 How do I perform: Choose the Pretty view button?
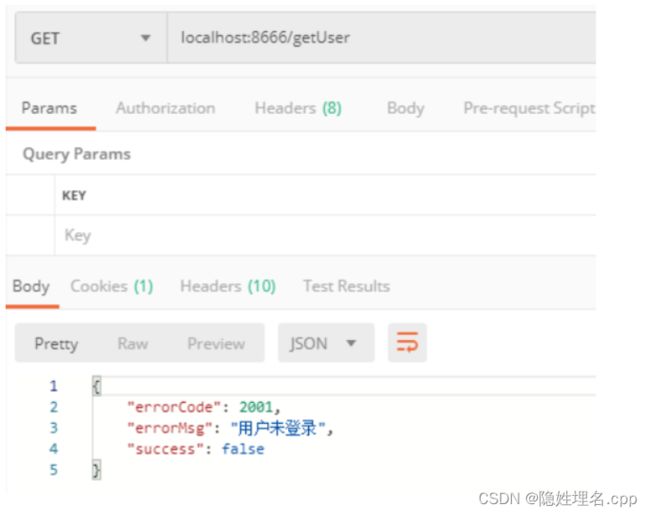[x=56, y=344]
